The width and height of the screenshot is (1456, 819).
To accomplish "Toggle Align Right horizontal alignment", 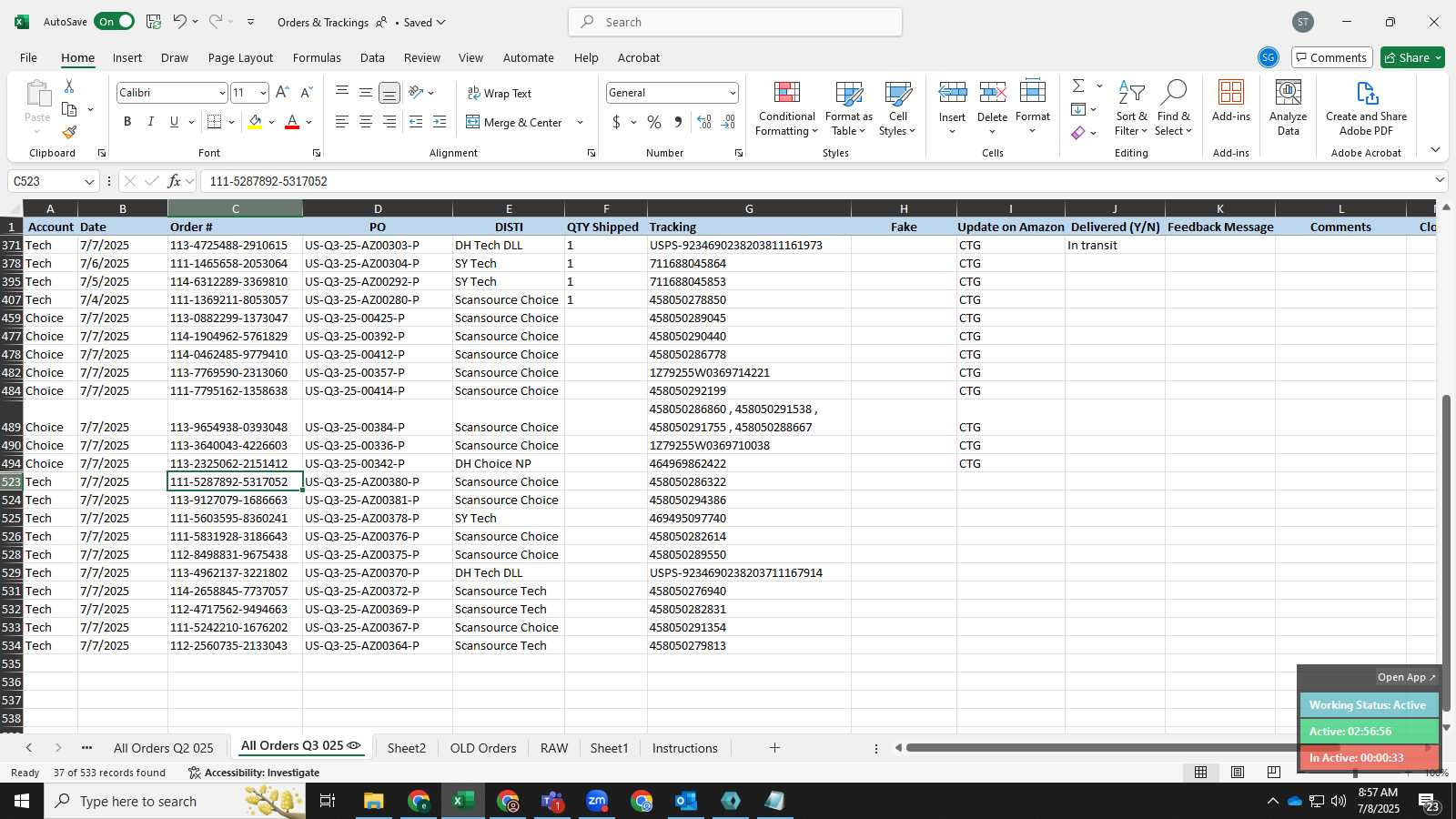I will [x=389, y=122].
